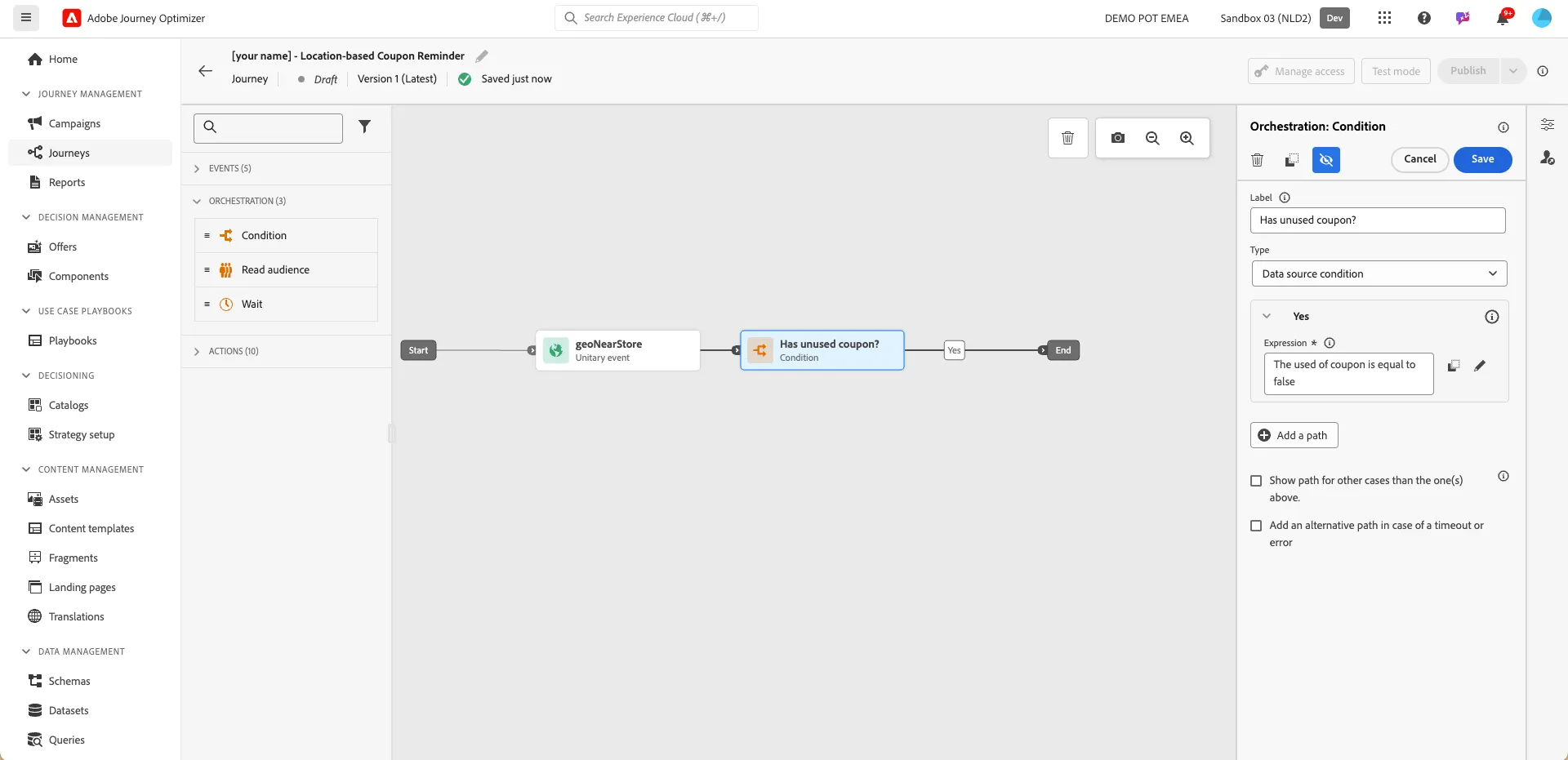Viewport: 1568px width, 760px height.
Task: Focus the Experience Cloud search field
Action: pyautogui.click(x=657, y=18)
